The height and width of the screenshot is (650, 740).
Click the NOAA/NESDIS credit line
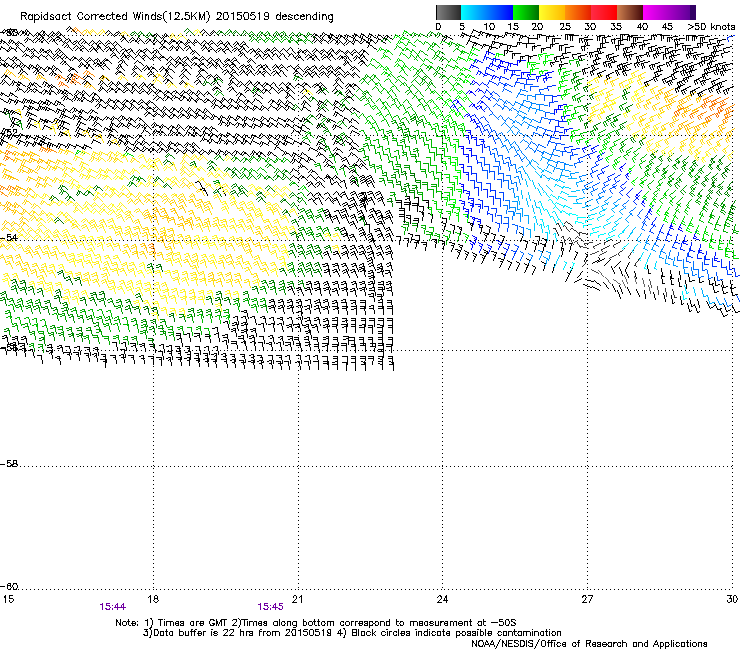pos(589,644)
